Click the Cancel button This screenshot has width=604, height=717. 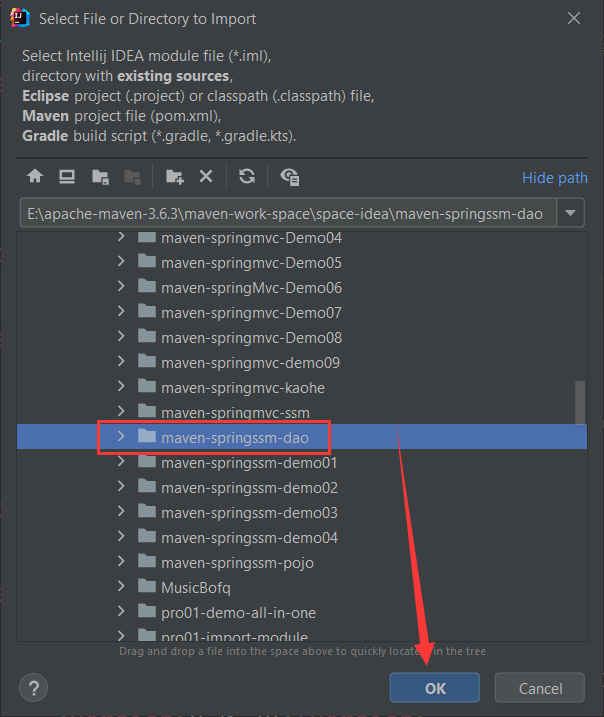540,688
